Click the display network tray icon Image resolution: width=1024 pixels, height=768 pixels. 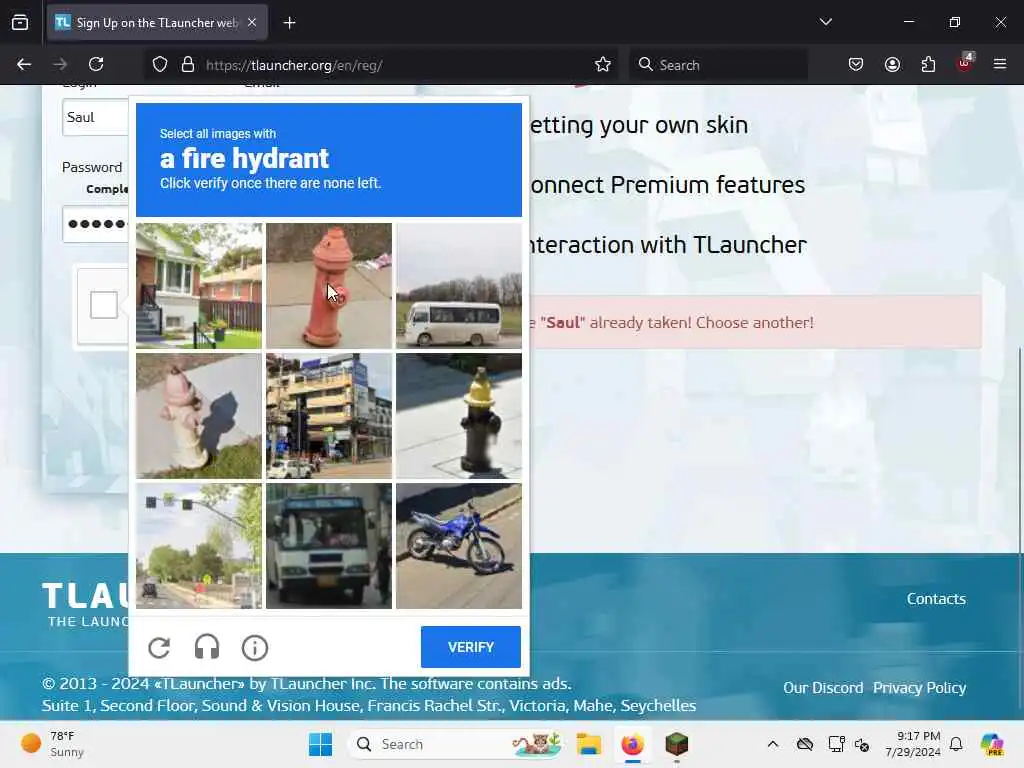[x=836, y=744]
